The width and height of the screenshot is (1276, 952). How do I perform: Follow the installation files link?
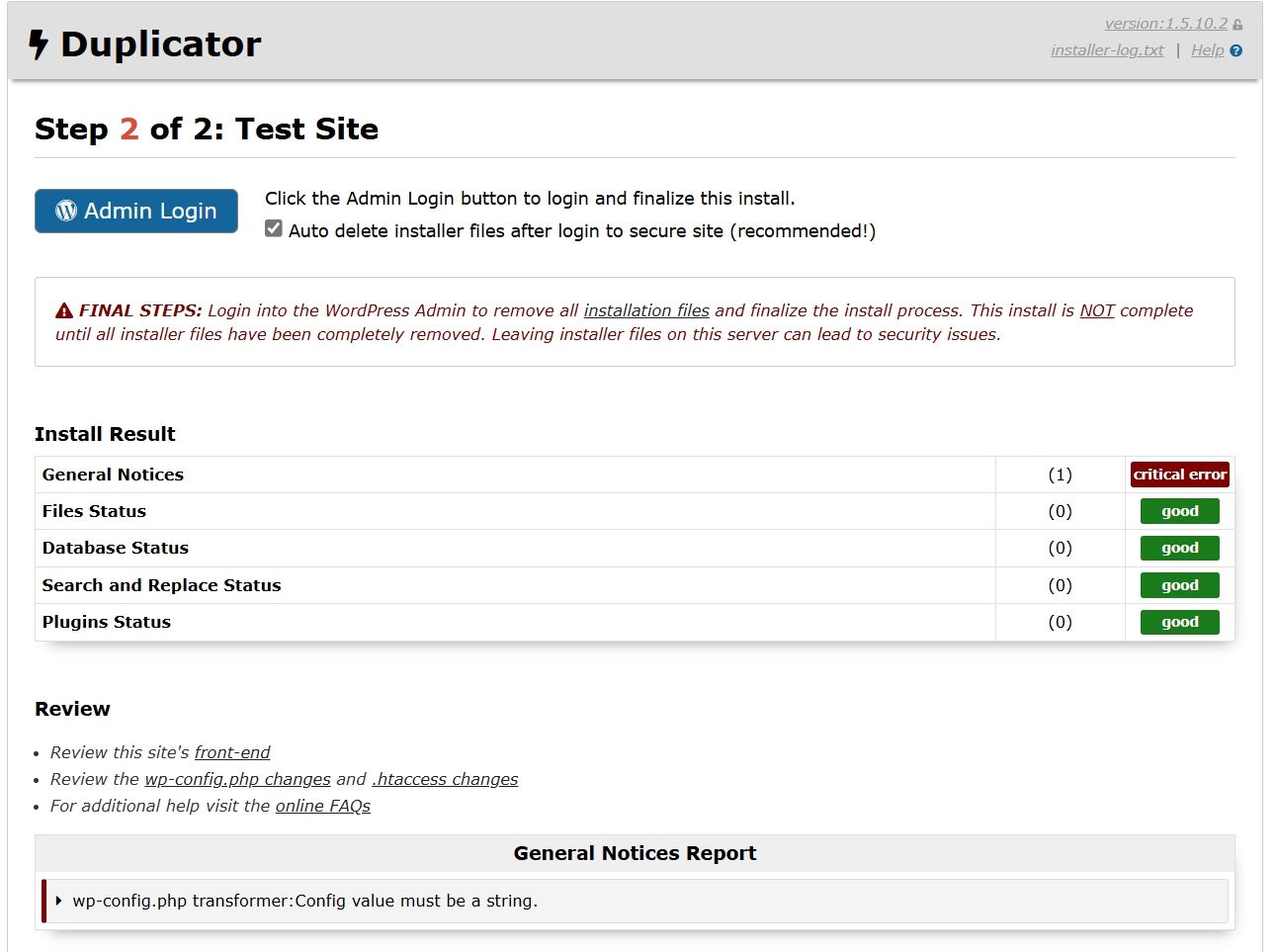tap(646, 310)
